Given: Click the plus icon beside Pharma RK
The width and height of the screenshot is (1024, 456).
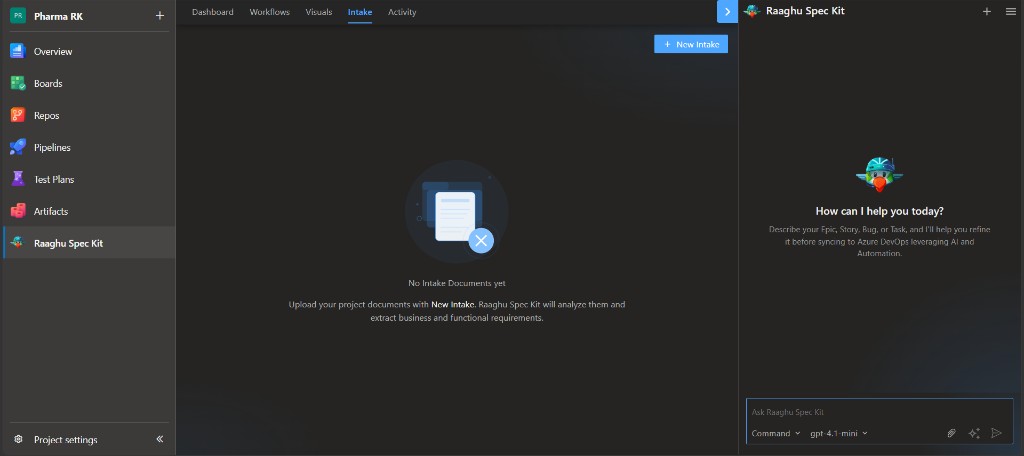Looking at the screenshot, I should click(160, 16).
